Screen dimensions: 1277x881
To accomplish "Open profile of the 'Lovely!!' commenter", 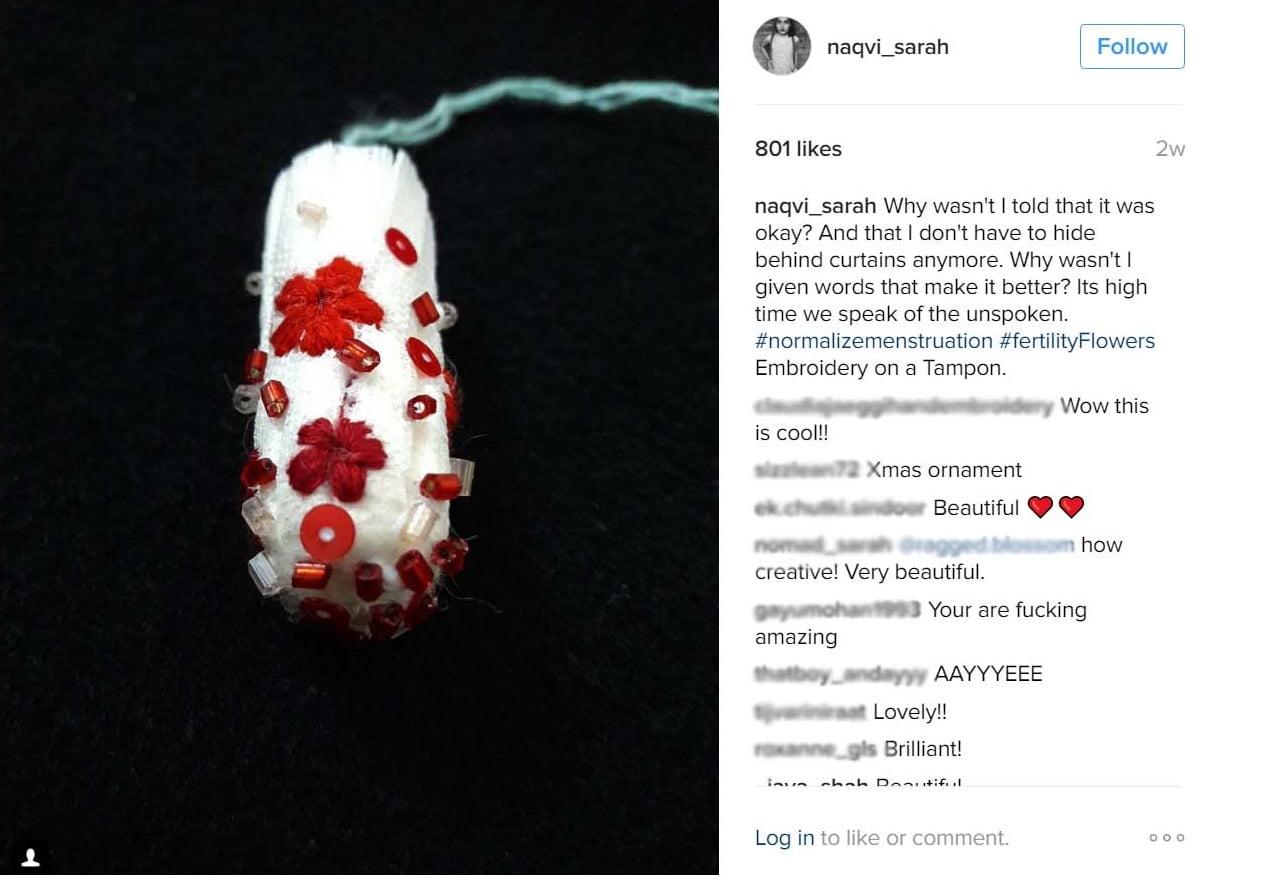I will pos(811,712).
